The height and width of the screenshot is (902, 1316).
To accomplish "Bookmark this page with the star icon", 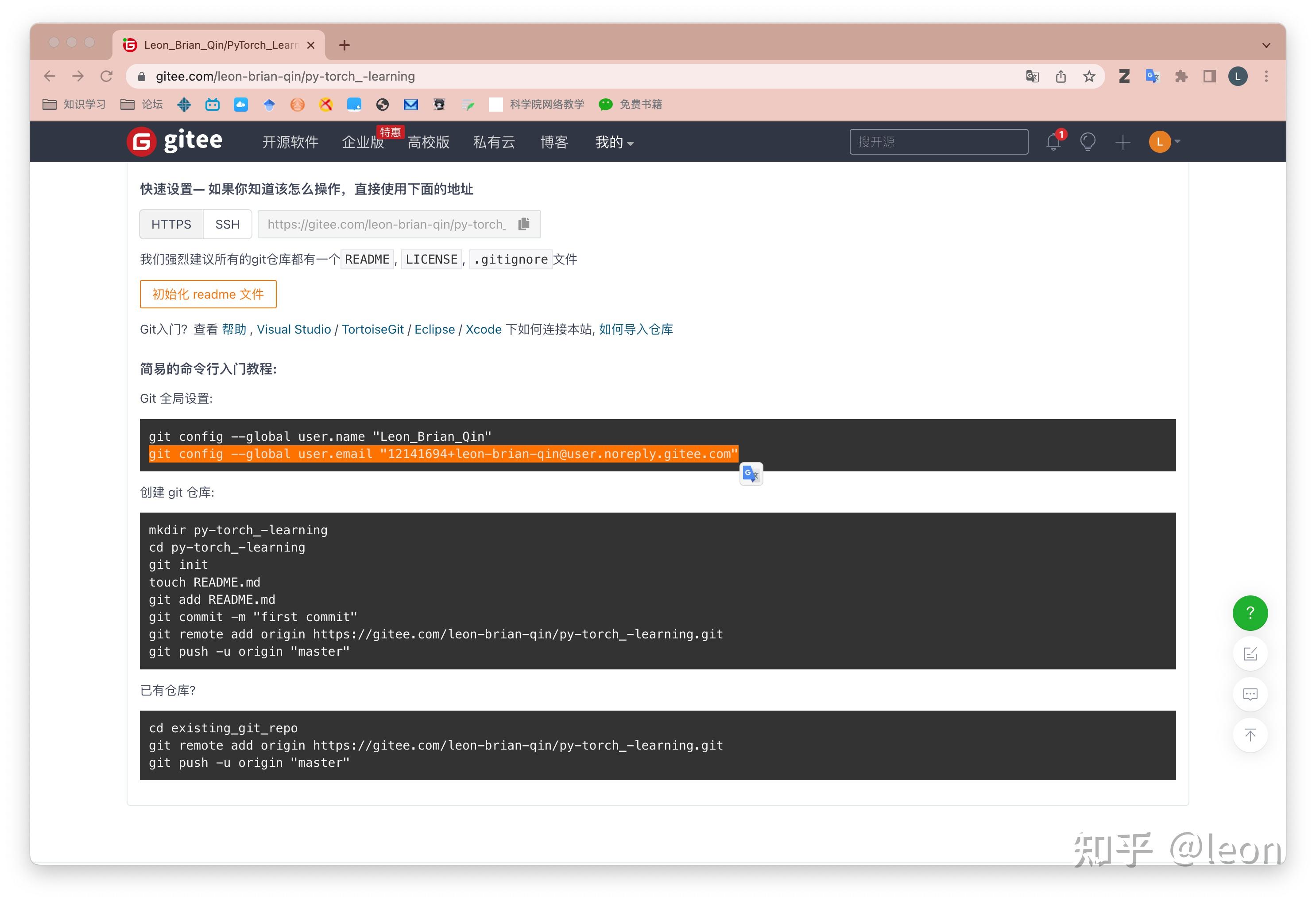I will tap(1089, 77).
